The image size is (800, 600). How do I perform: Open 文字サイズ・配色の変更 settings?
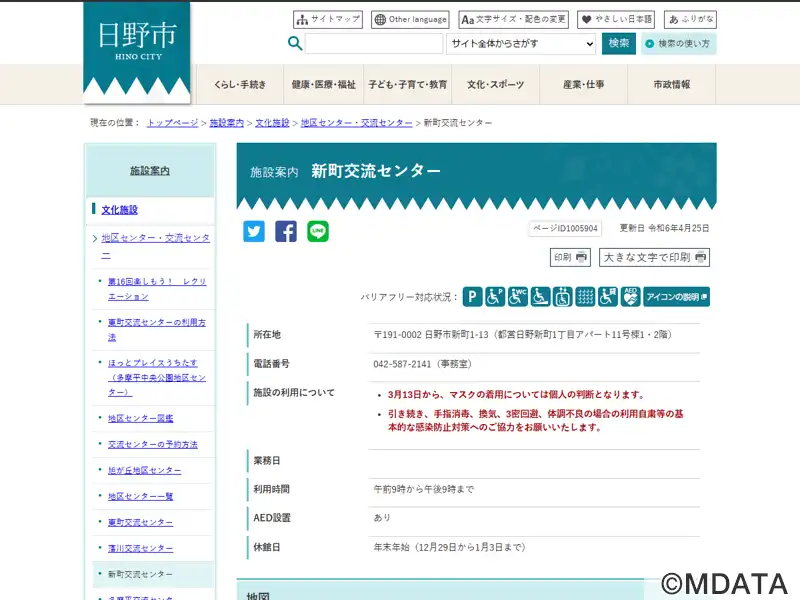coord(514,19)
